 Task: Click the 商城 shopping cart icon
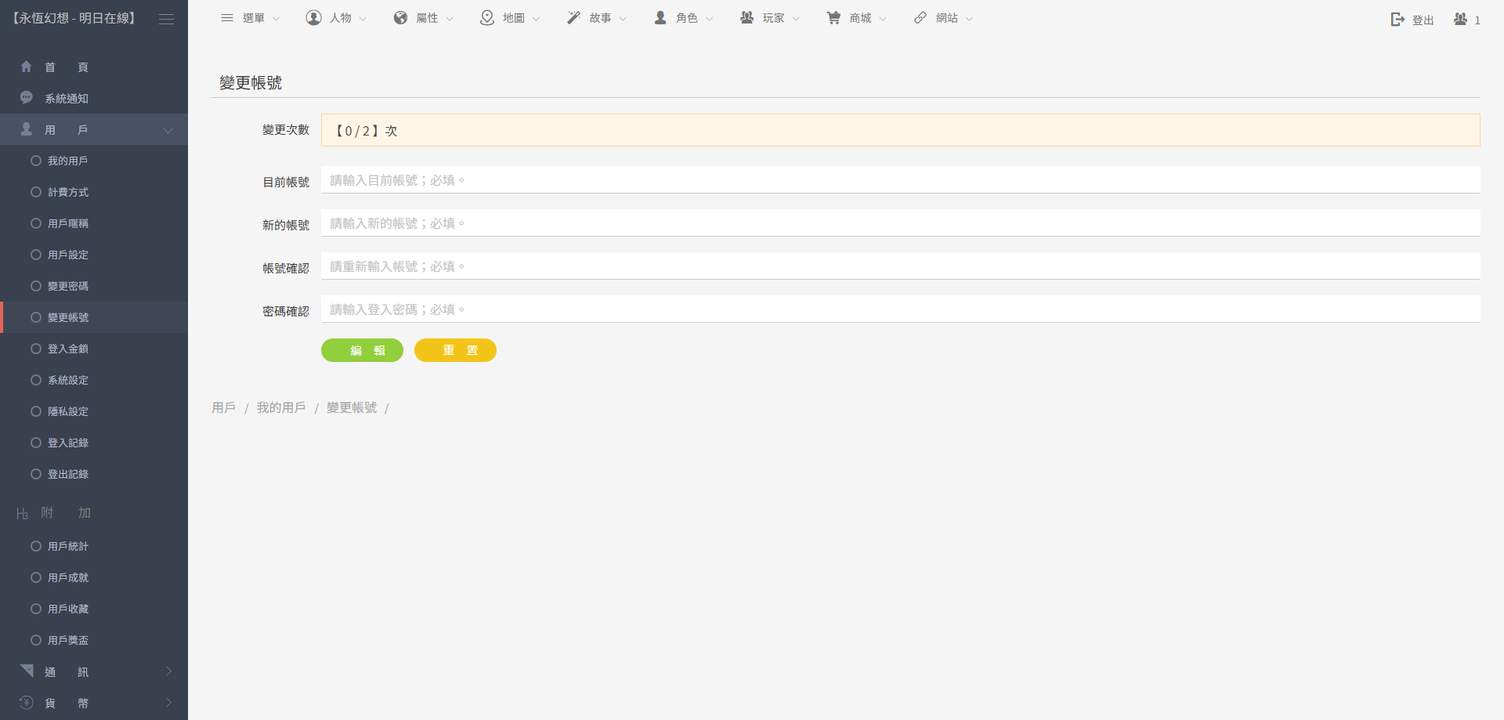pyautogui.click(x=833, y=18)
